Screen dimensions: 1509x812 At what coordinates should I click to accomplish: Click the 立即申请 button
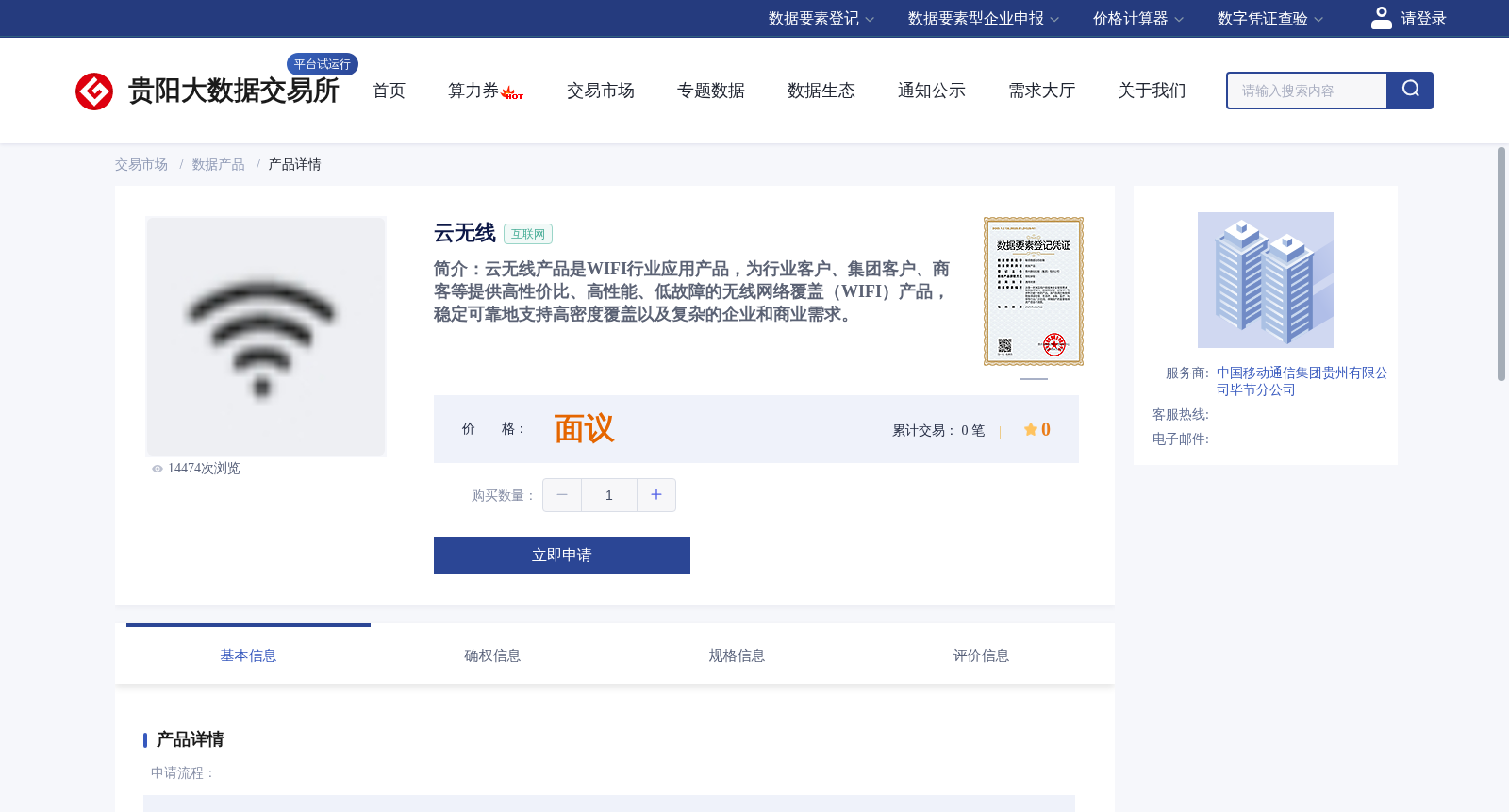[562, 555]
